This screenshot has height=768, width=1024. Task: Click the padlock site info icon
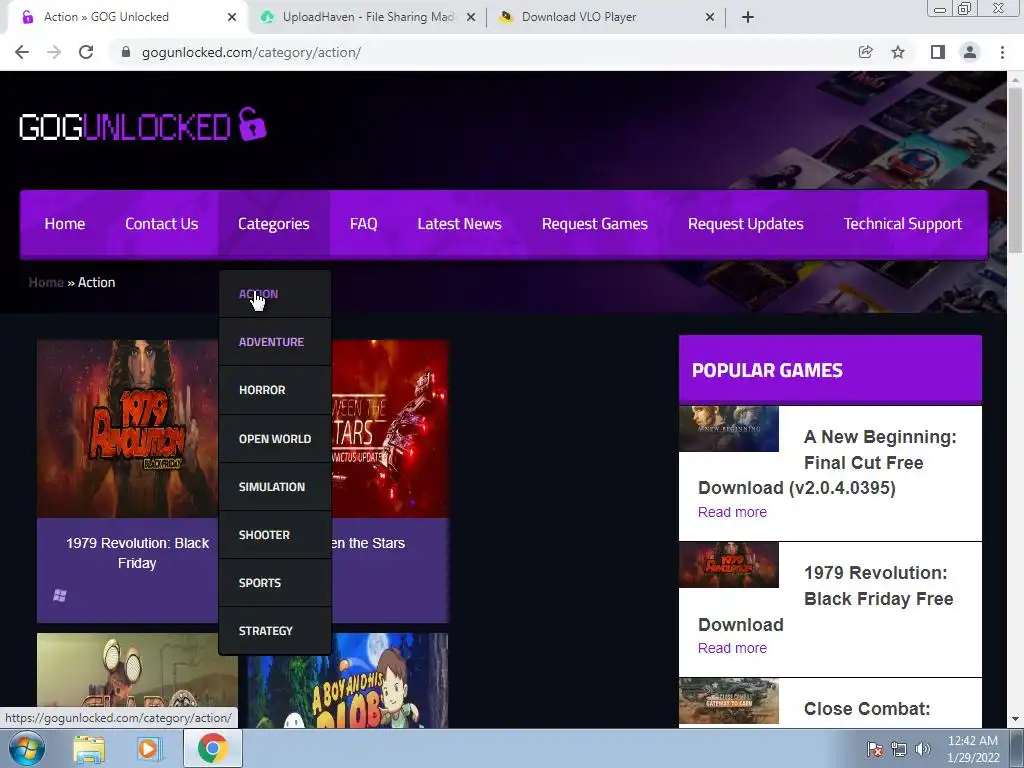click(126, 52)
